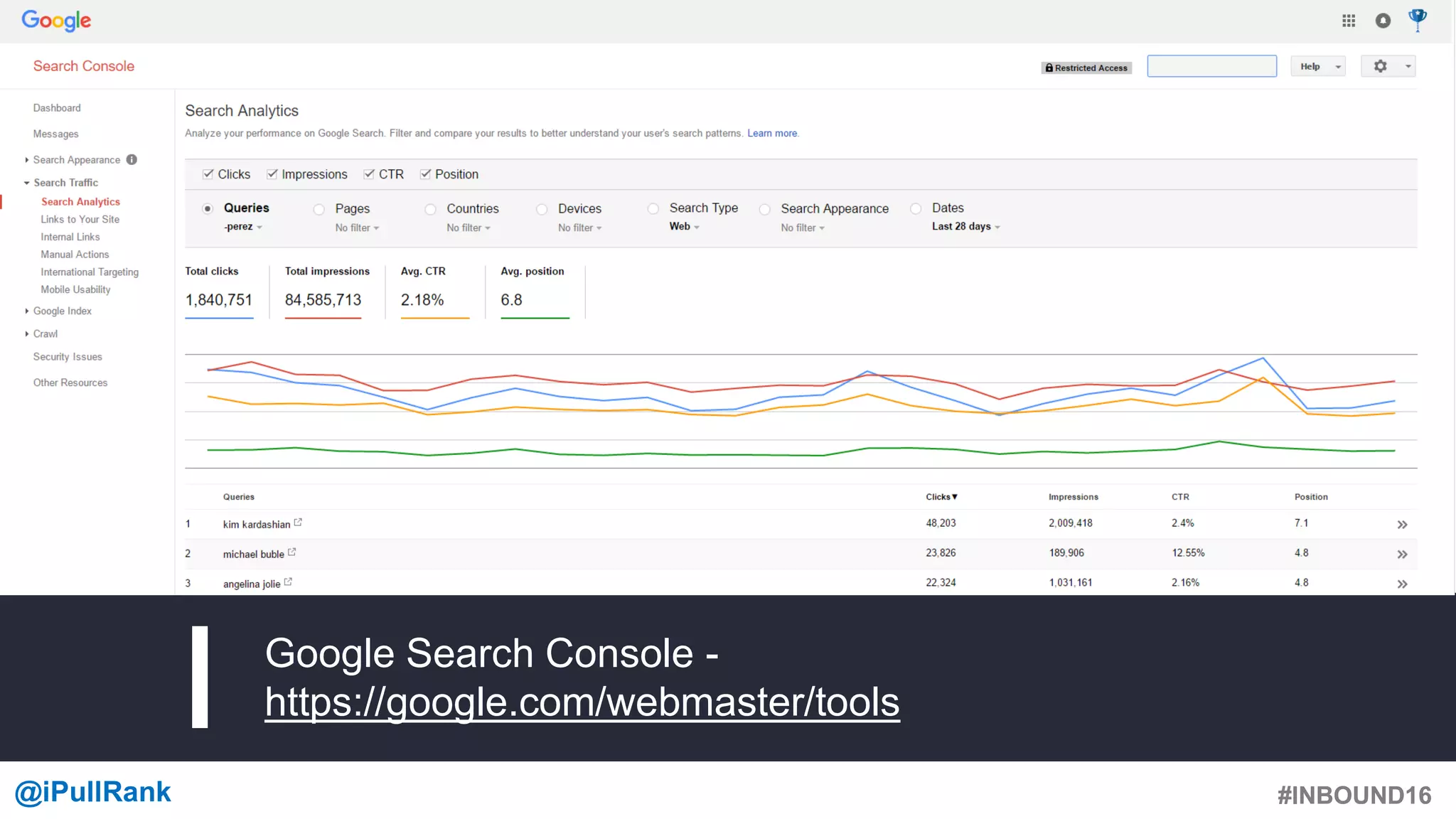Click the account avatar icon
This screenshot has width=1456, height=819.
point(1418,20)
